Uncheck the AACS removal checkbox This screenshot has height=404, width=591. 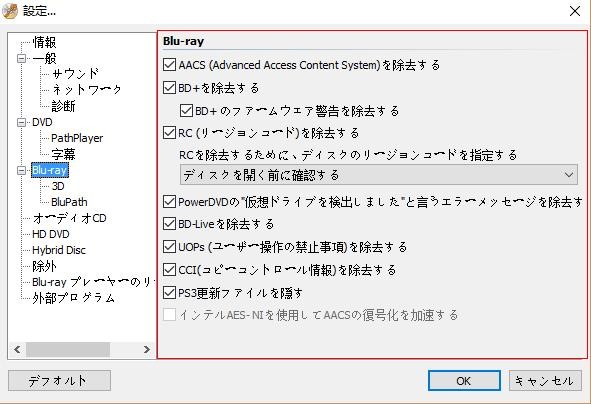coord(169,65)
